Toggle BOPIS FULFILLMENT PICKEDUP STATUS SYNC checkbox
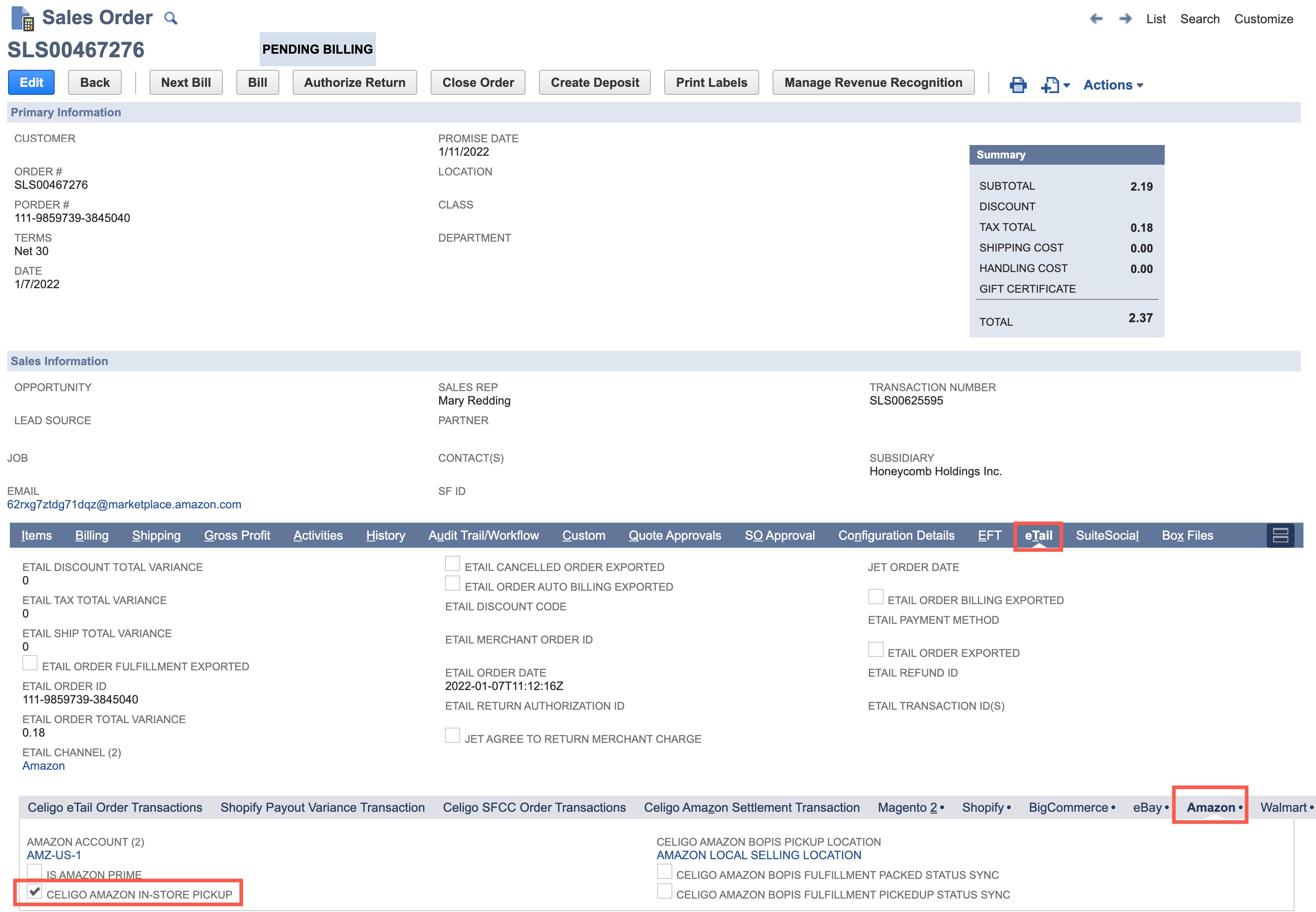The width and height of the screenshot is (1316, 912). 664,891
